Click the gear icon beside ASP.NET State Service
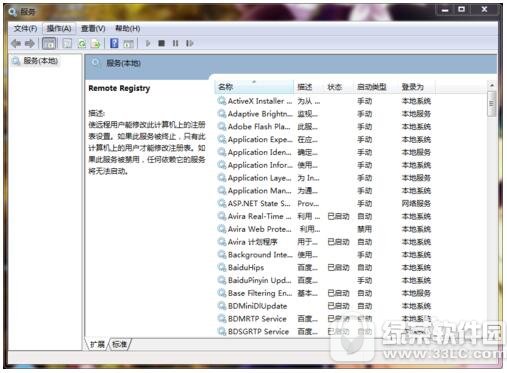The width and height of the screenshot is (507, 373). click(x=222, y=203)
